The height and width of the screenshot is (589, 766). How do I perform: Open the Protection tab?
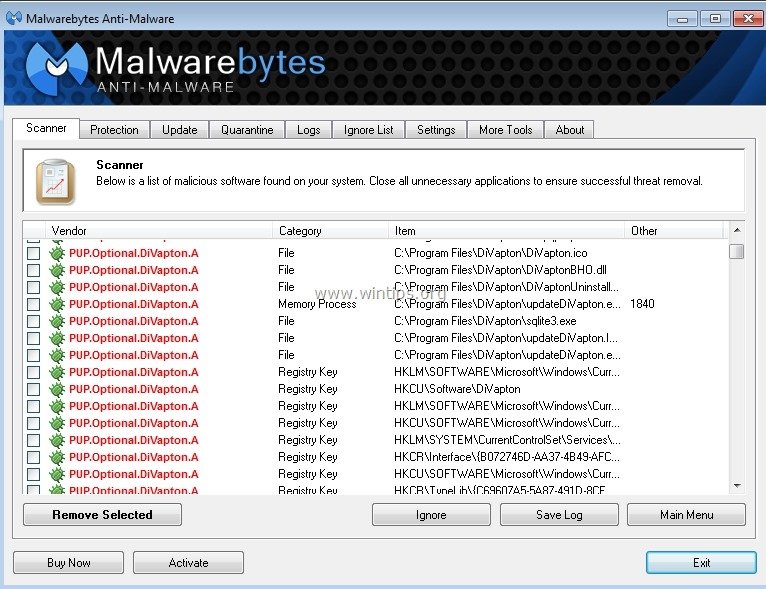[114, 130]
